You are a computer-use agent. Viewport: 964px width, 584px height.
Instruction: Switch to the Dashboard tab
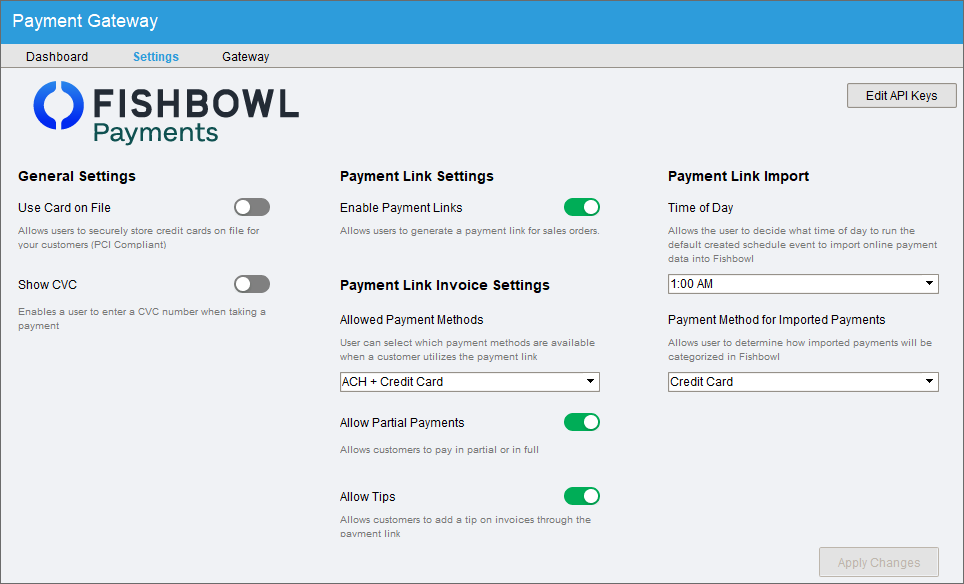[57, 57]
